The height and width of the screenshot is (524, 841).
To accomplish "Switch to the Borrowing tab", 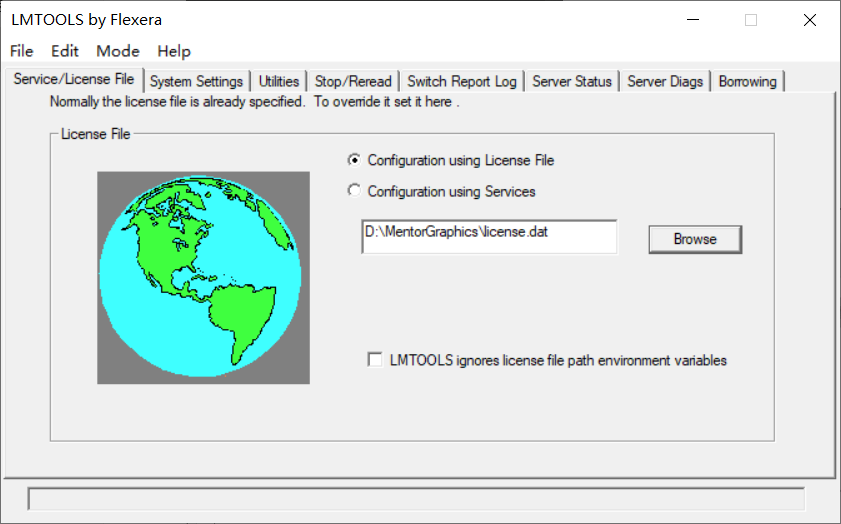I will (x=748, y=82).
